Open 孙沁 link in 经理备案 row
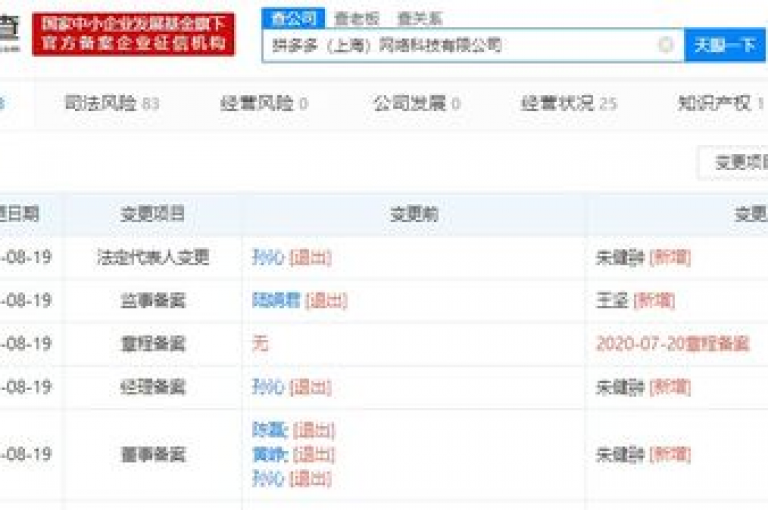Viewport: 768px width, 510px height. (268, 387)
